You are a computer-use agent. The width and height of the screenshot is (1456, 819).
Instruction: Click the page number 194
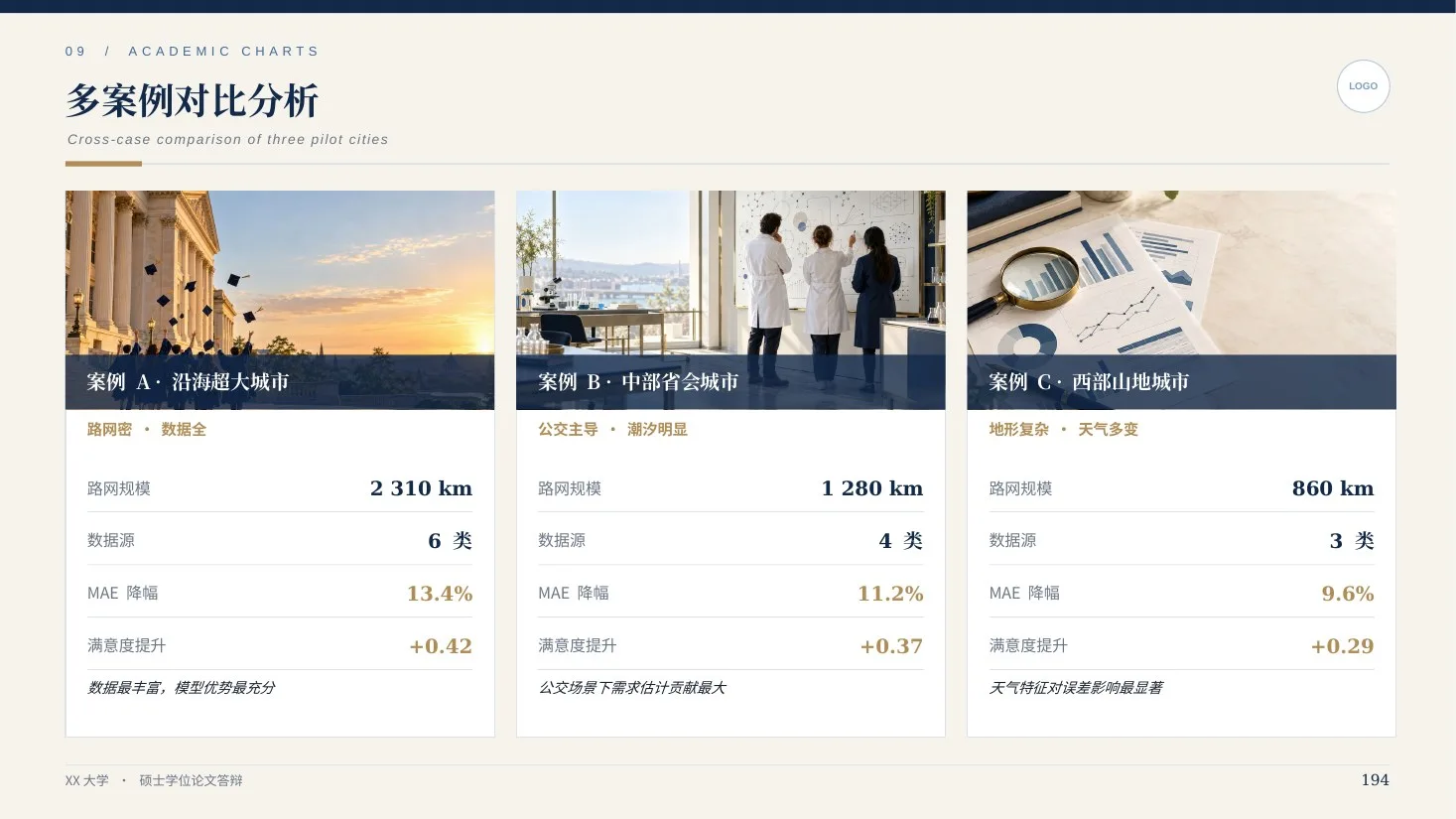tap(1375, 780)
